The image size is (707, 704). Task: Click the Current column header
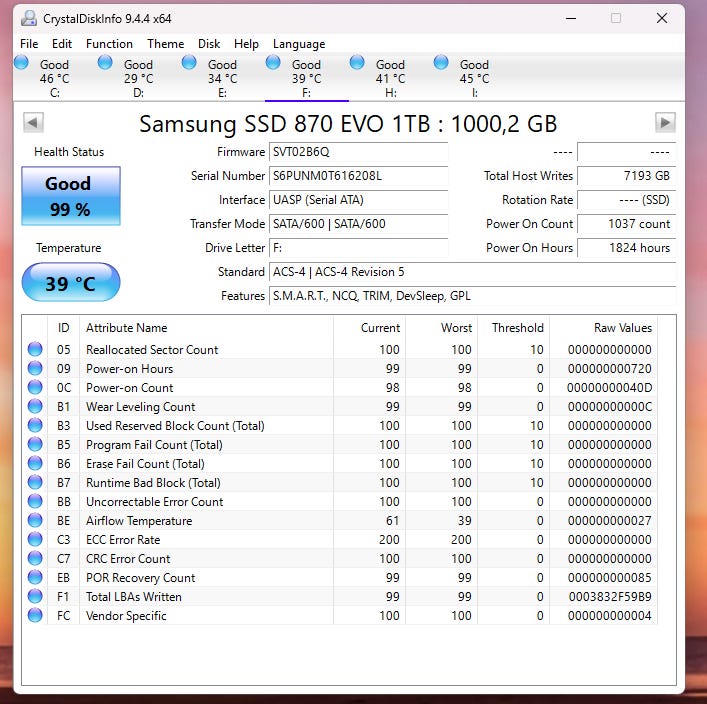point(369,328)
